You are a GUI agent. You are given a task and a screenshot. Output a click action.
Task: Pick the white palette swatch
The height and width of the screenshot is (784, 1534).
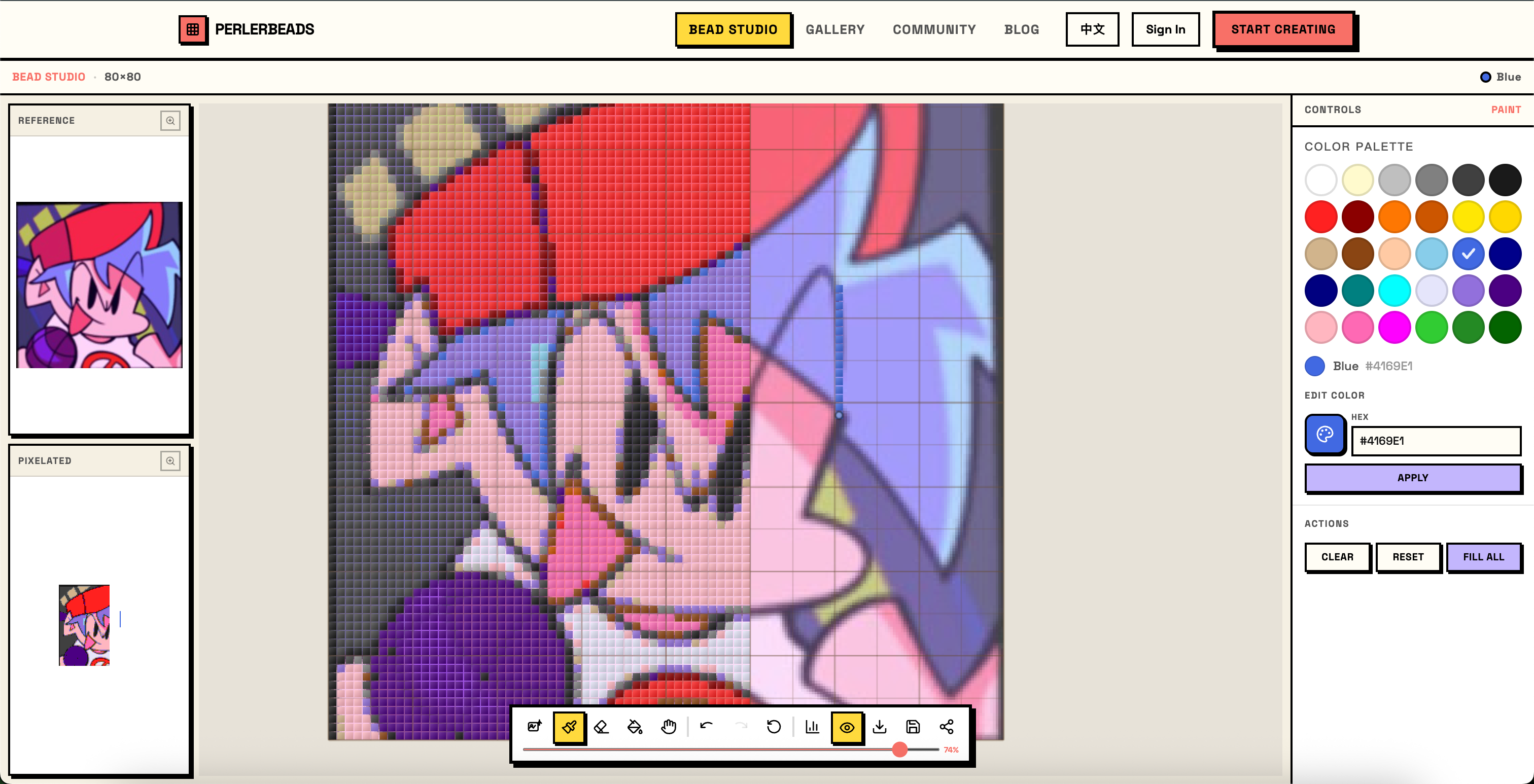point(1321,181)
